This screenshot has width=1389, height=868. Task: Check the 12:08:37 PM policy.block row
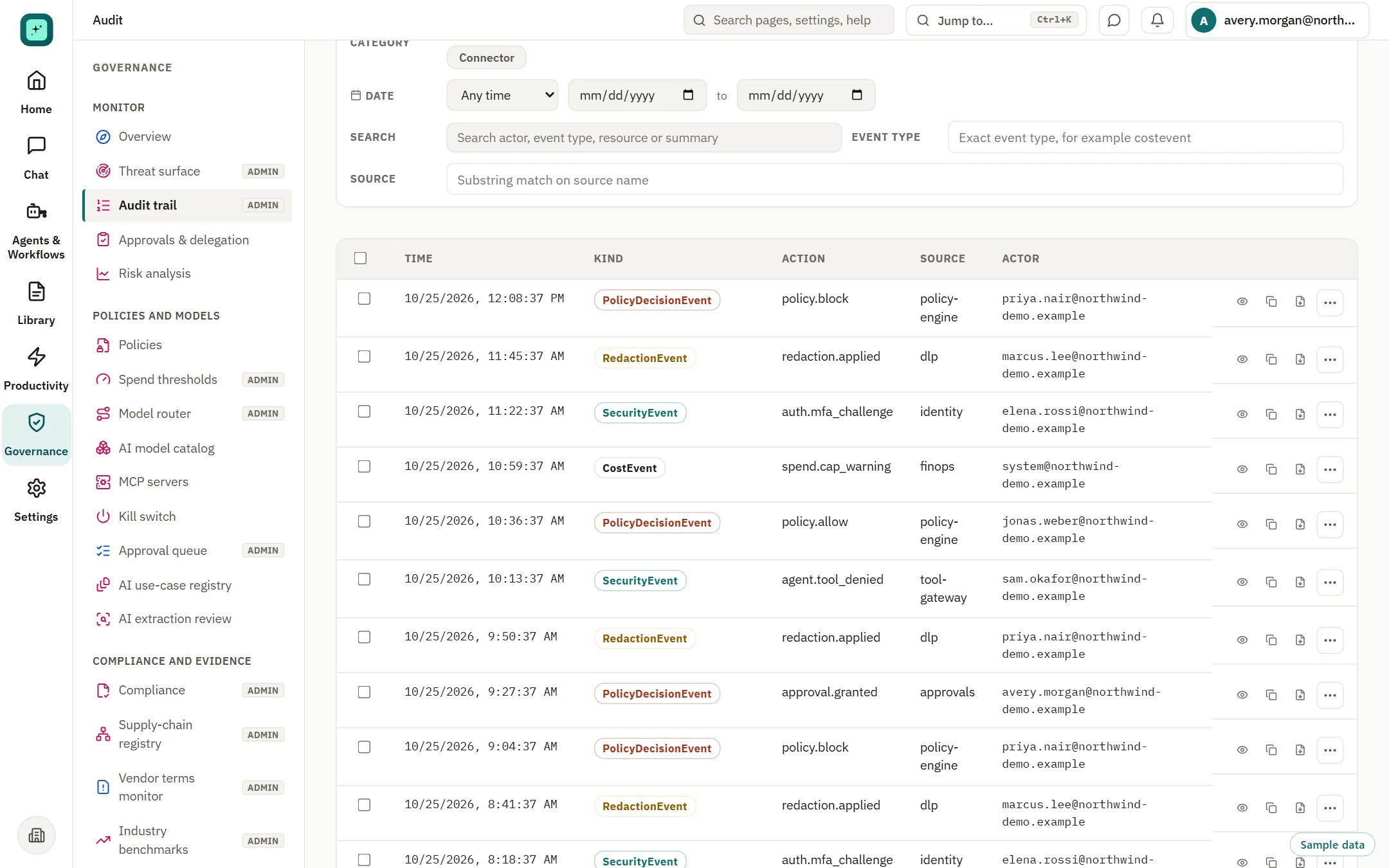[364, 298]
